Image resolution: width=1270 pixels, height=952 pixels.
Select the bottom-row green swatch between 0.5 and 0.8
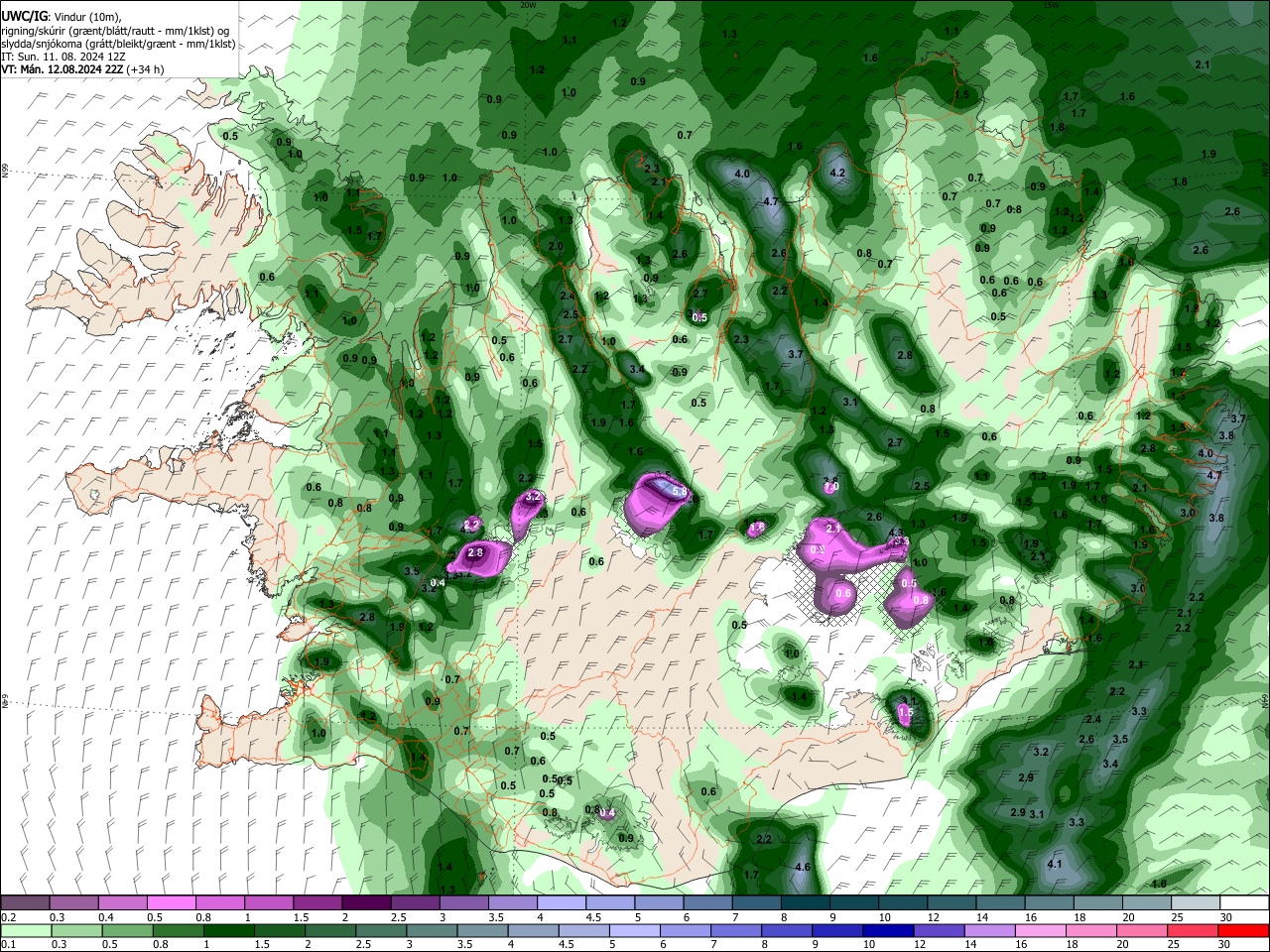point(127,930)
